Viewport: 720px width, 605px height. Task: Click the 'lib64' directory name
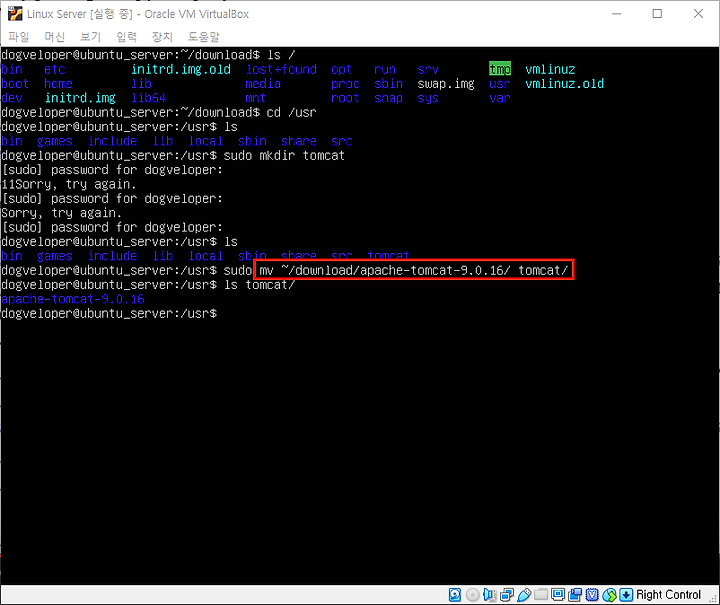(x=148, y=98)
